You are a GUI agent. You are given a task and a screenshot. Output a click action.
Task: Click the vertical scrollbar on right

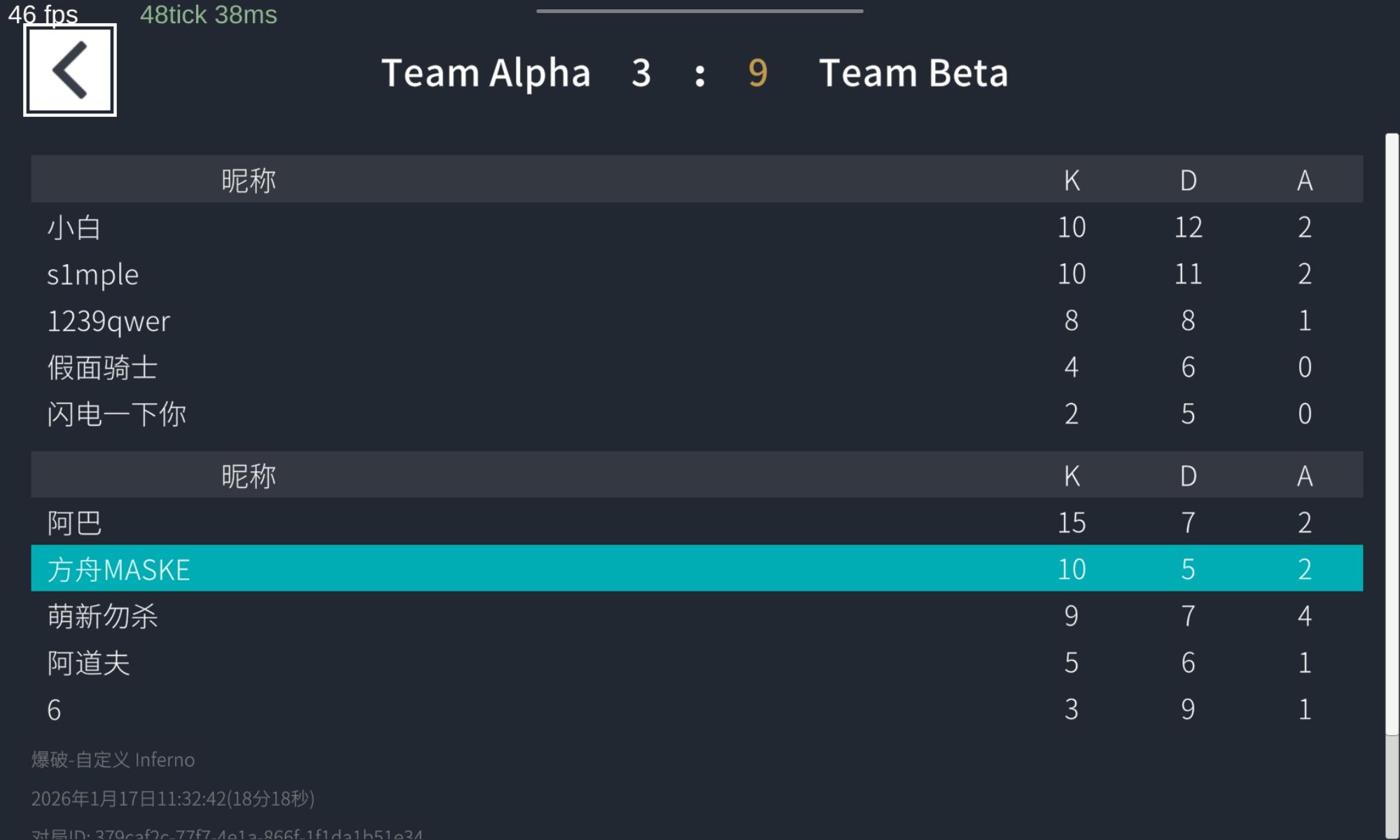coord(1392,434)
